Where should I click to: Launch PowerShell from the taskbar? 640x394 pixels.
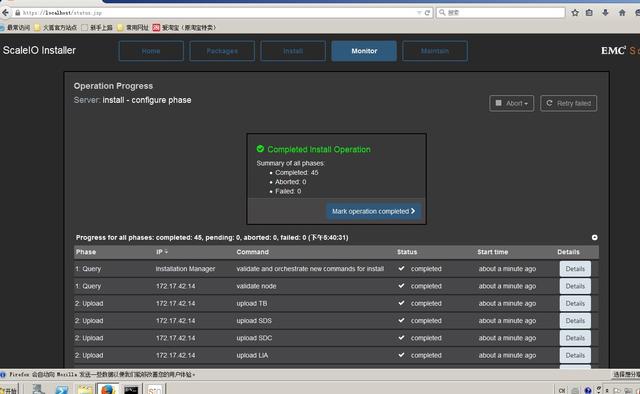tap(62, 390)
